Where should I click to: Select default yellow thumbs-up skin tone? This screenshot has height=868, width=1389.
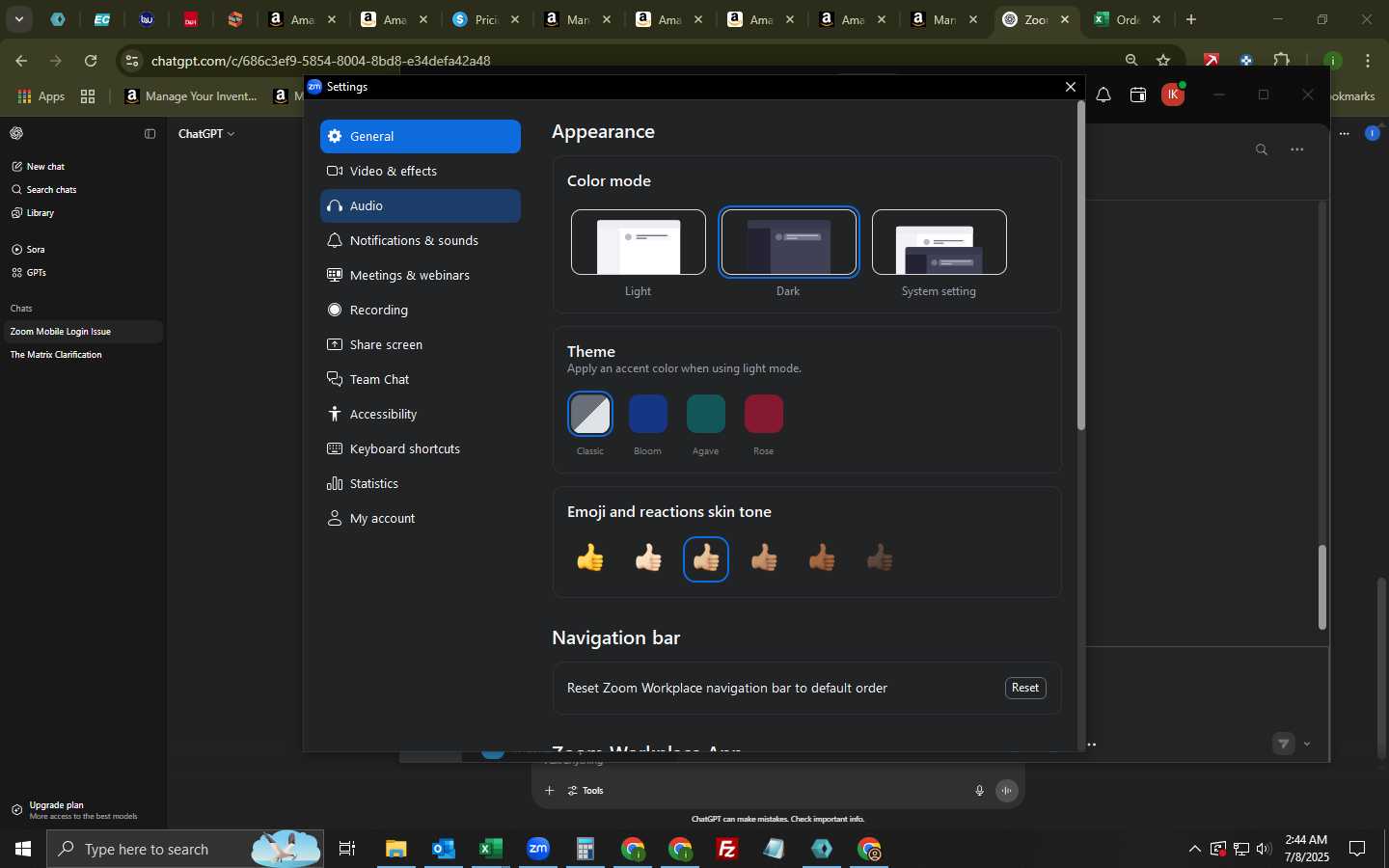coord(590,558)
